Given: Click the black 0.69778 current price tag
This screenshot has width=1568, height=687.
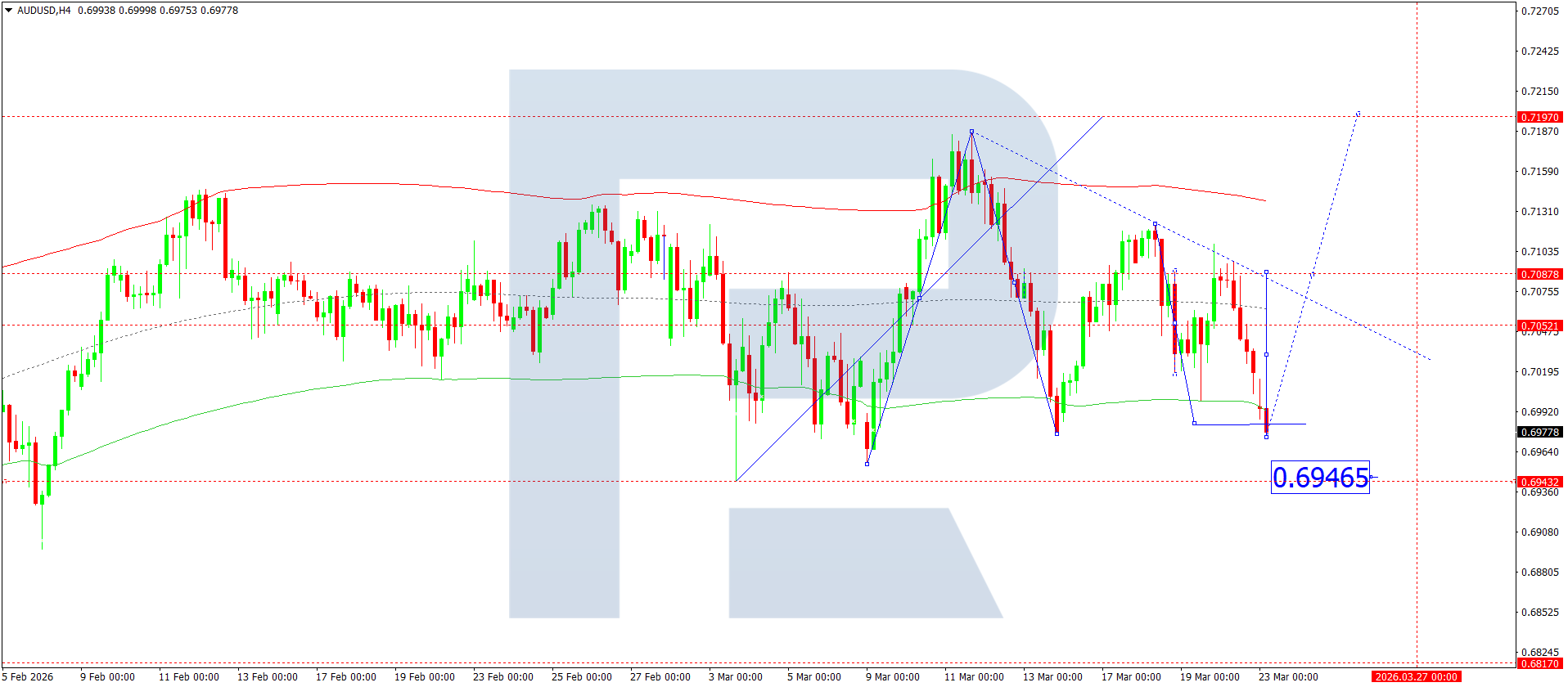Looking at the screenshot, I should click(x=1539, y=432).
